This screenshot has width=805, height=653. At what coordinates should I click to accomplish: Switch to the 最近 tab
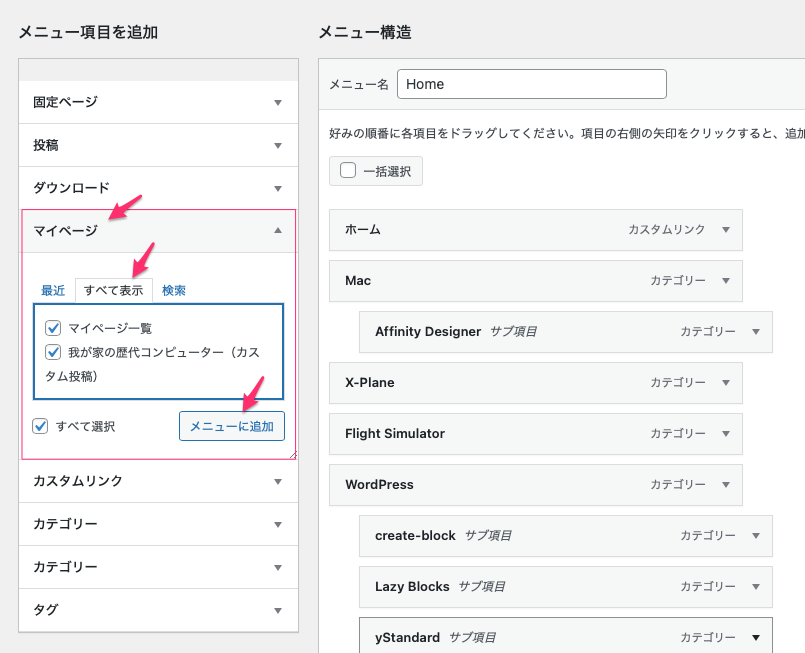[x=53, y=291]
